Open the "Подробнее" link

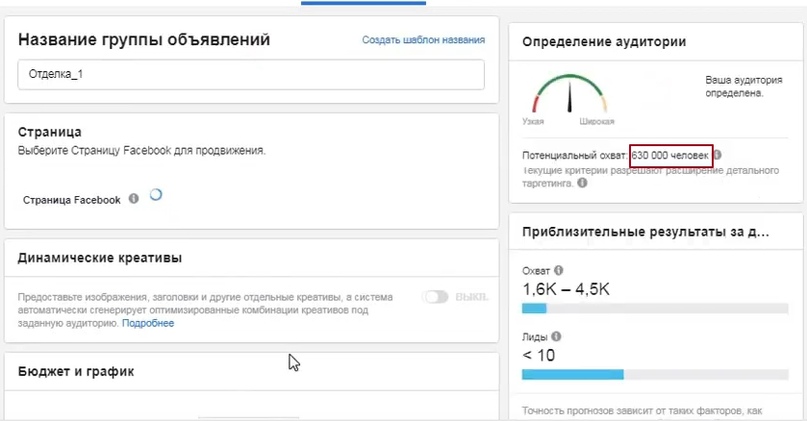point(148,323)
